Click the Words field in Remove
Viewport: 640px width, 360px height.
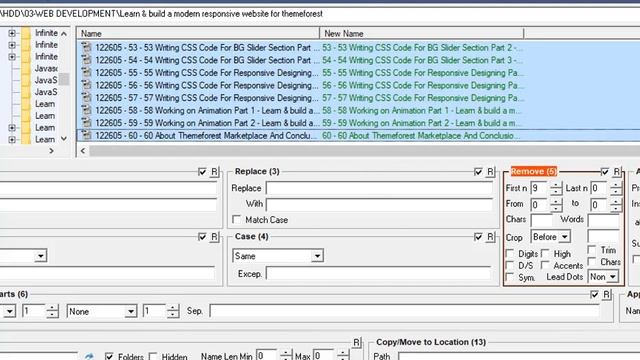click(x=604, y=220)
